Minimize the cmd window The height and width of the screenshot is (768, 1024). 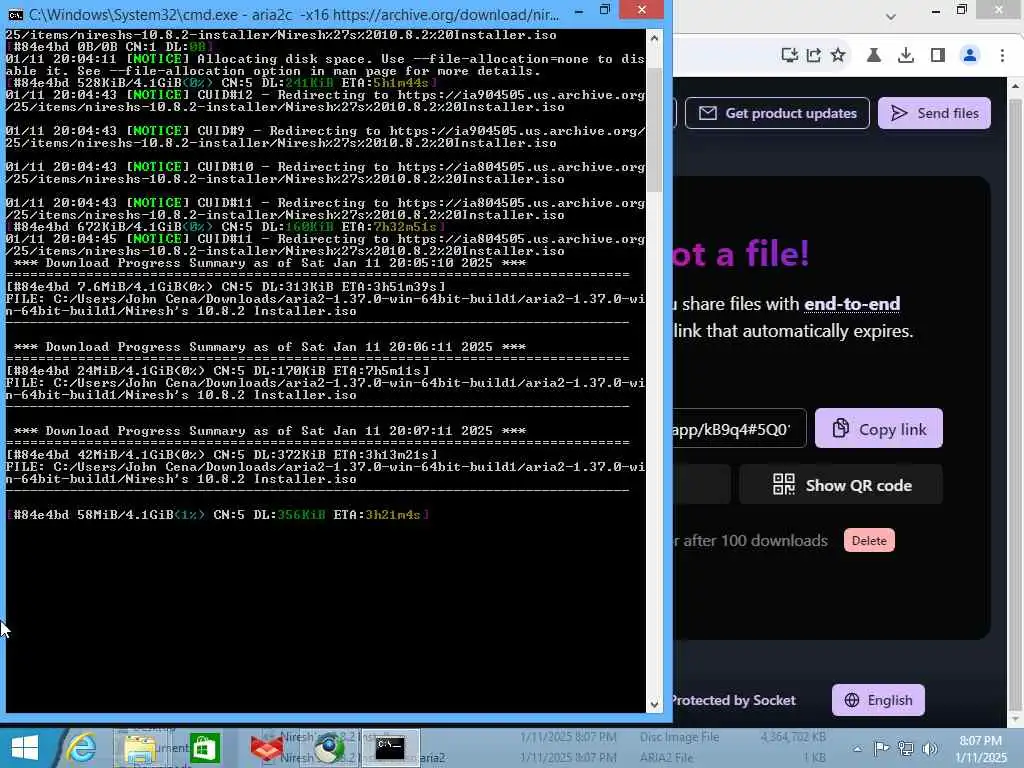[579, 10]
